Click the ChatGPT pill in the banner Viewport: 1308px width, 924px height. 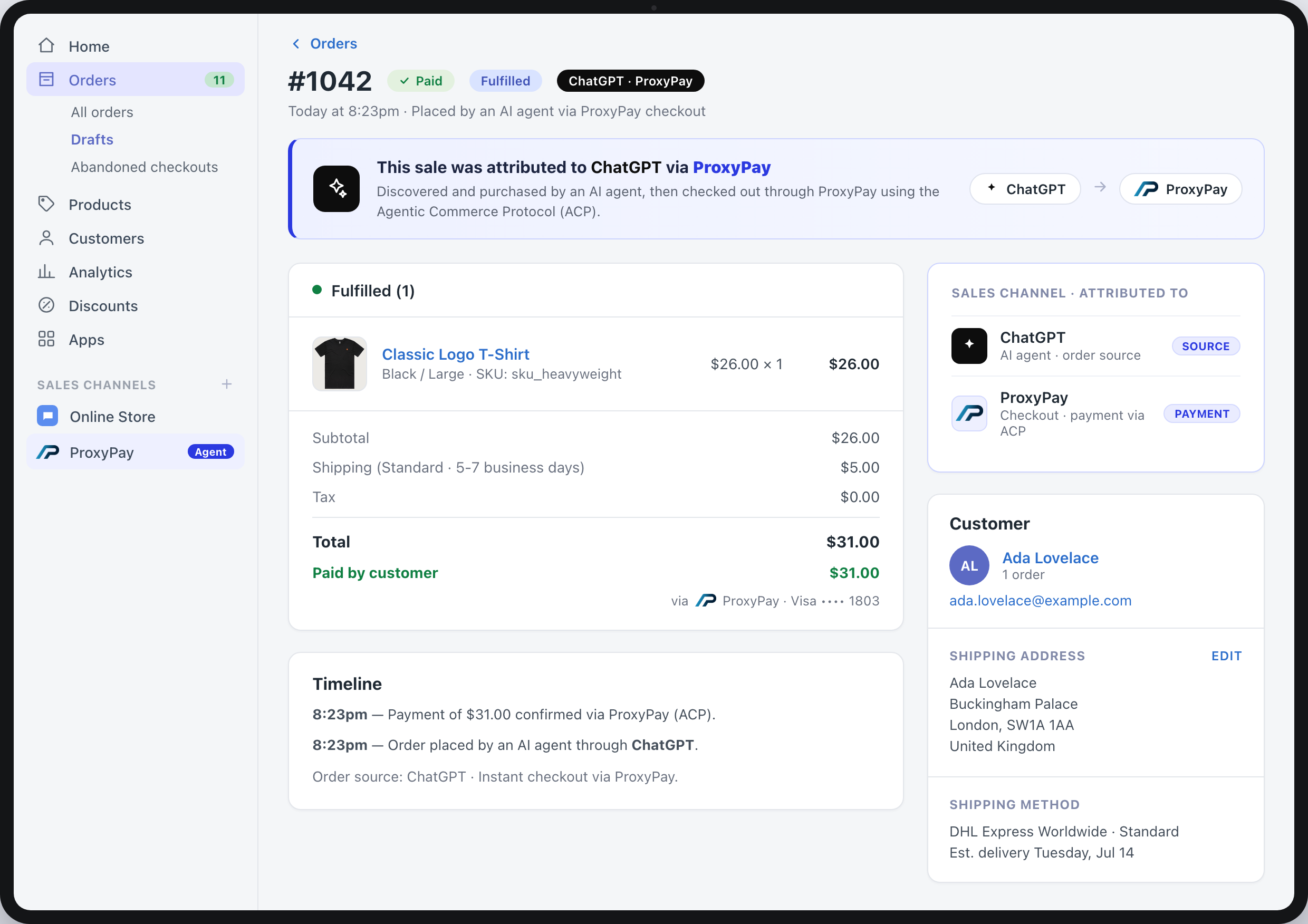pos(1025,189)
